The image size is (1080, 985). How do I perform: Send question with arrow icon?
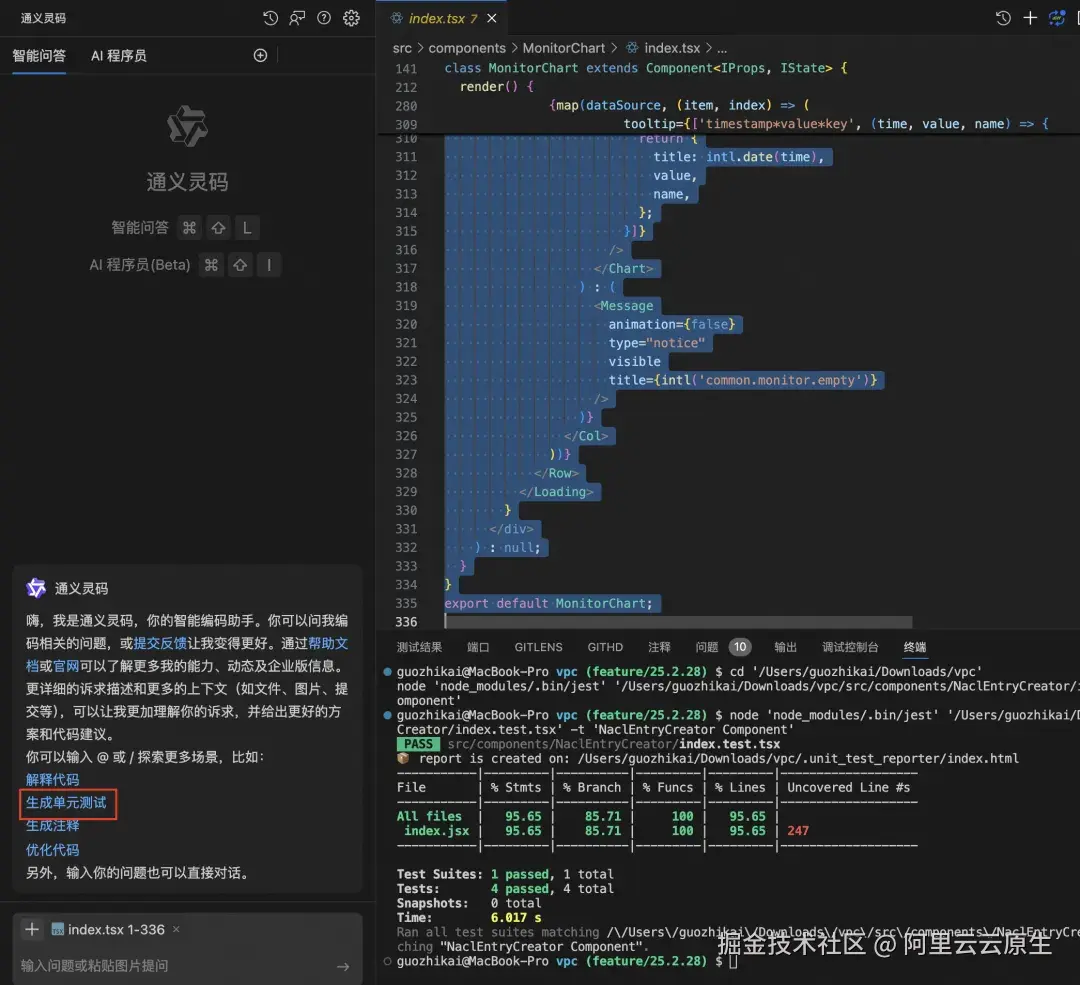click(343, 966)
